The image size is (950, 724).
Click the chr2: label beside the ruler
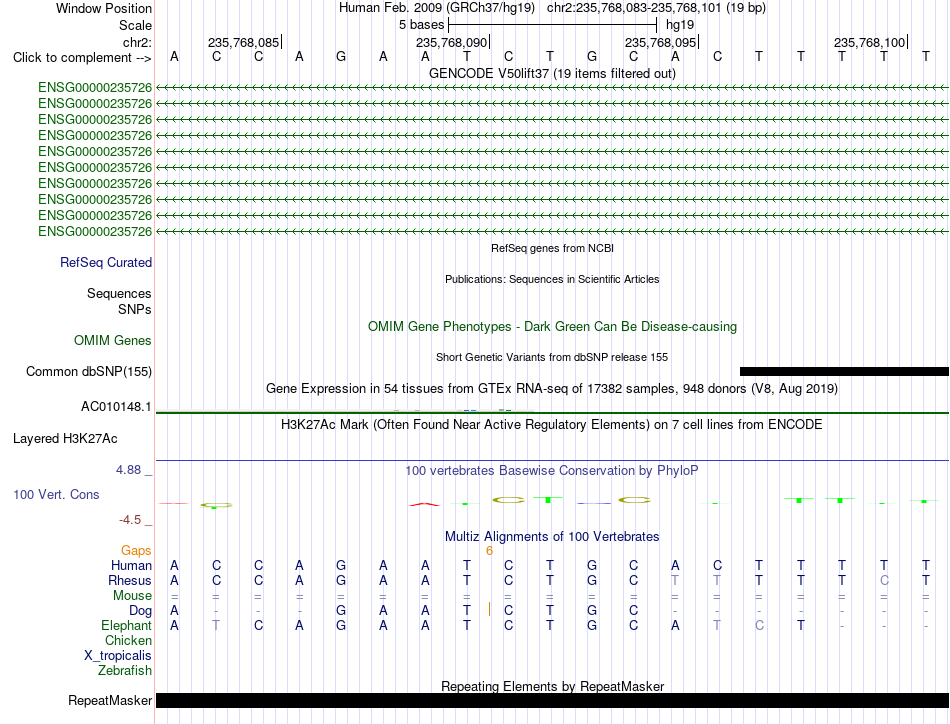(137, 42)
